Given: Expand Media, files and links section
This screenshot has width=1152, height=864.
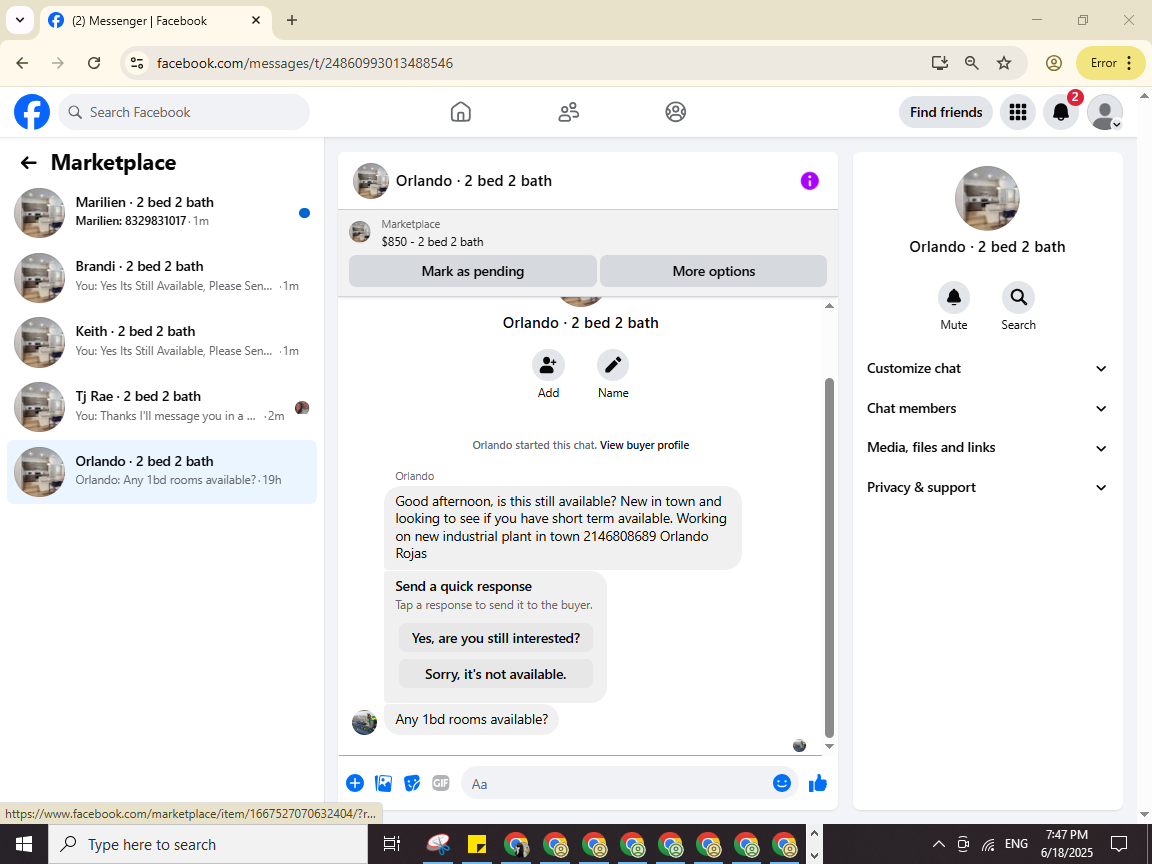Looking at the screenshot, I should [x=987, y=447].
